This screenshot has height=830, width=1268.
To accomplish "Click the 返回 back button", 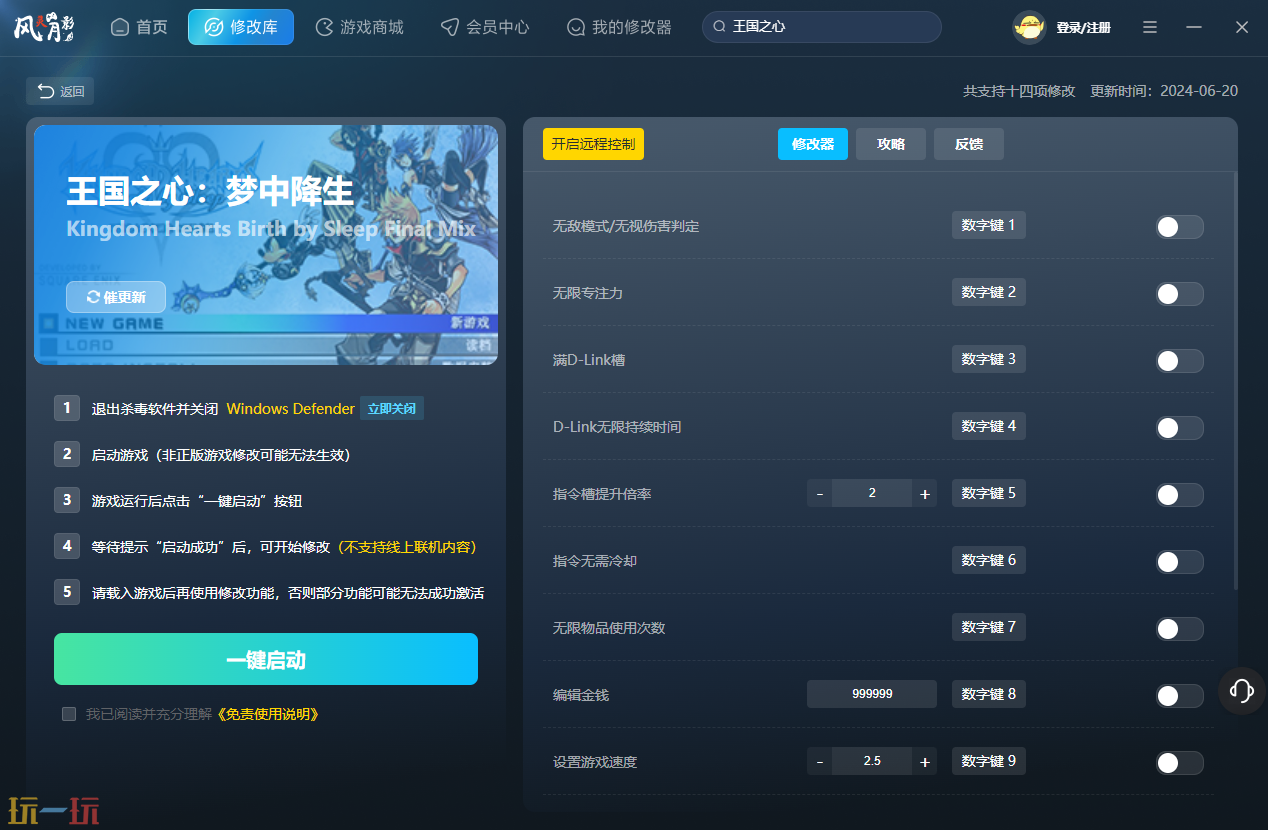I will [60, 91].
